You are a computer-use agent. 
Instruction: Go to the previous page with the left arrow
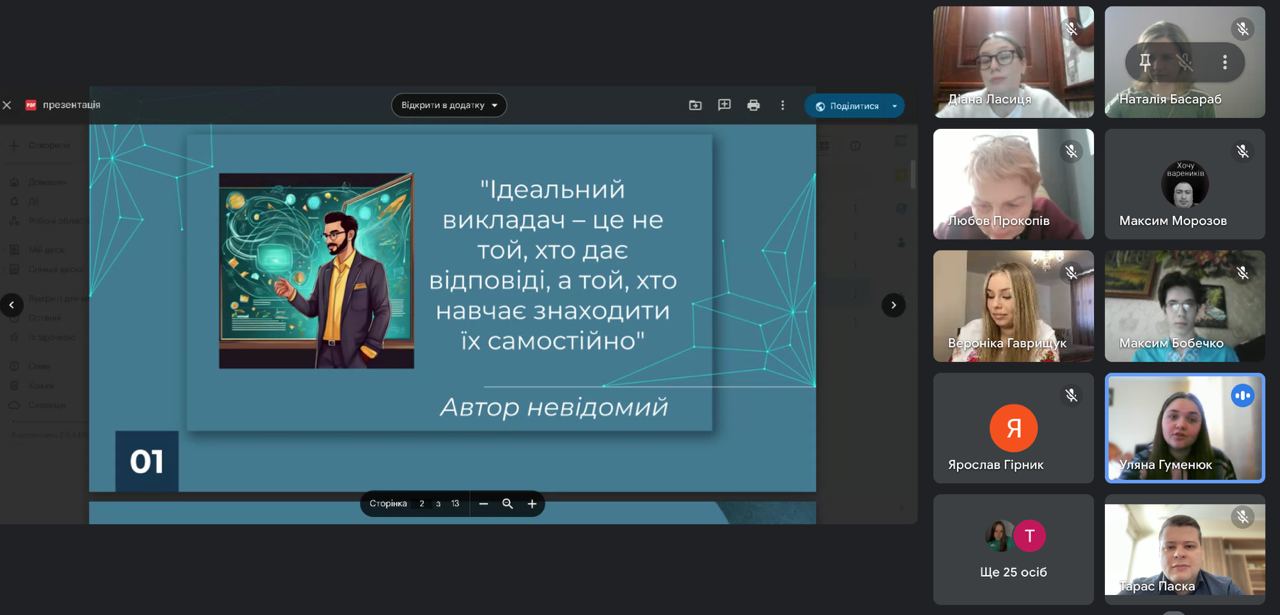tap(12, 305)
